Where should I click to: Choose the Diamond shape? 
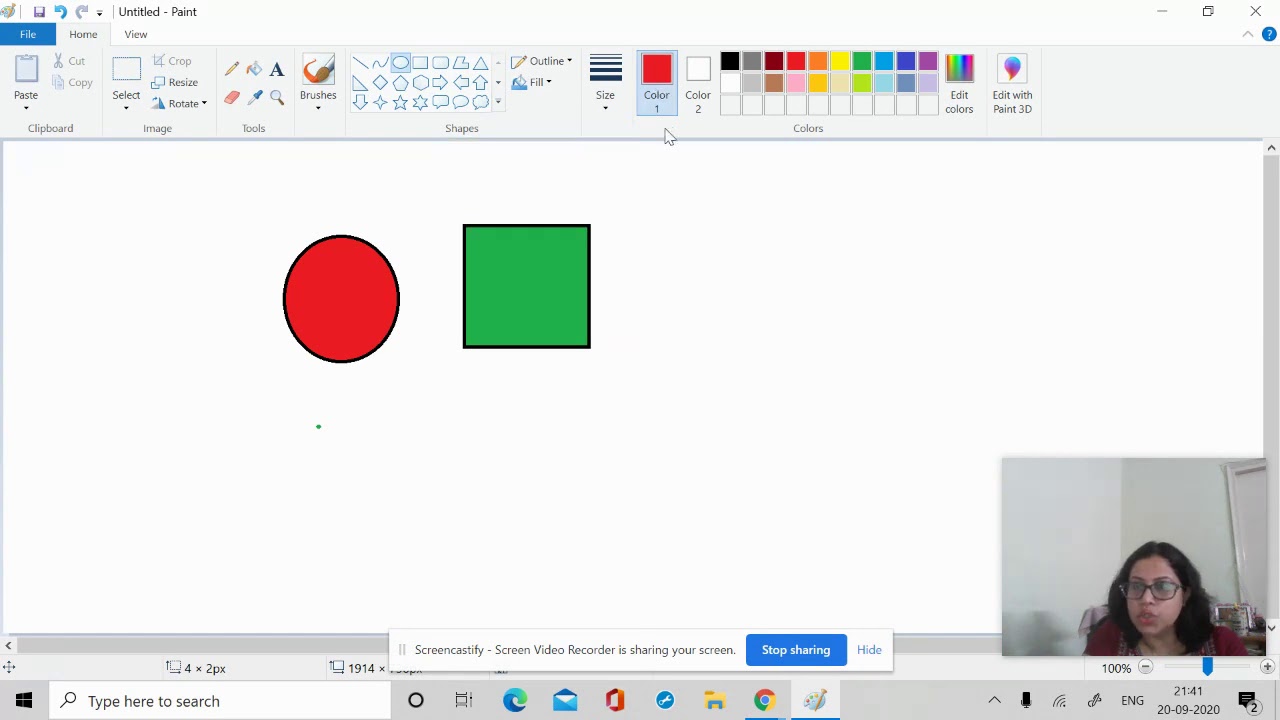(x=380, y=83)
